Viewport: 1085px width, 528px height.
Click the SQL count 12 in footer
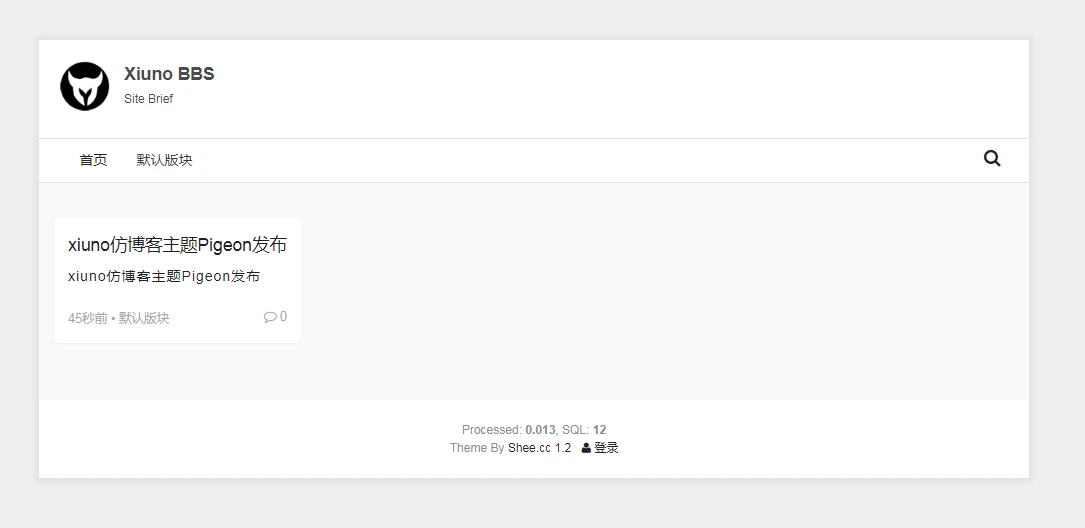click(x=599, y=430)
